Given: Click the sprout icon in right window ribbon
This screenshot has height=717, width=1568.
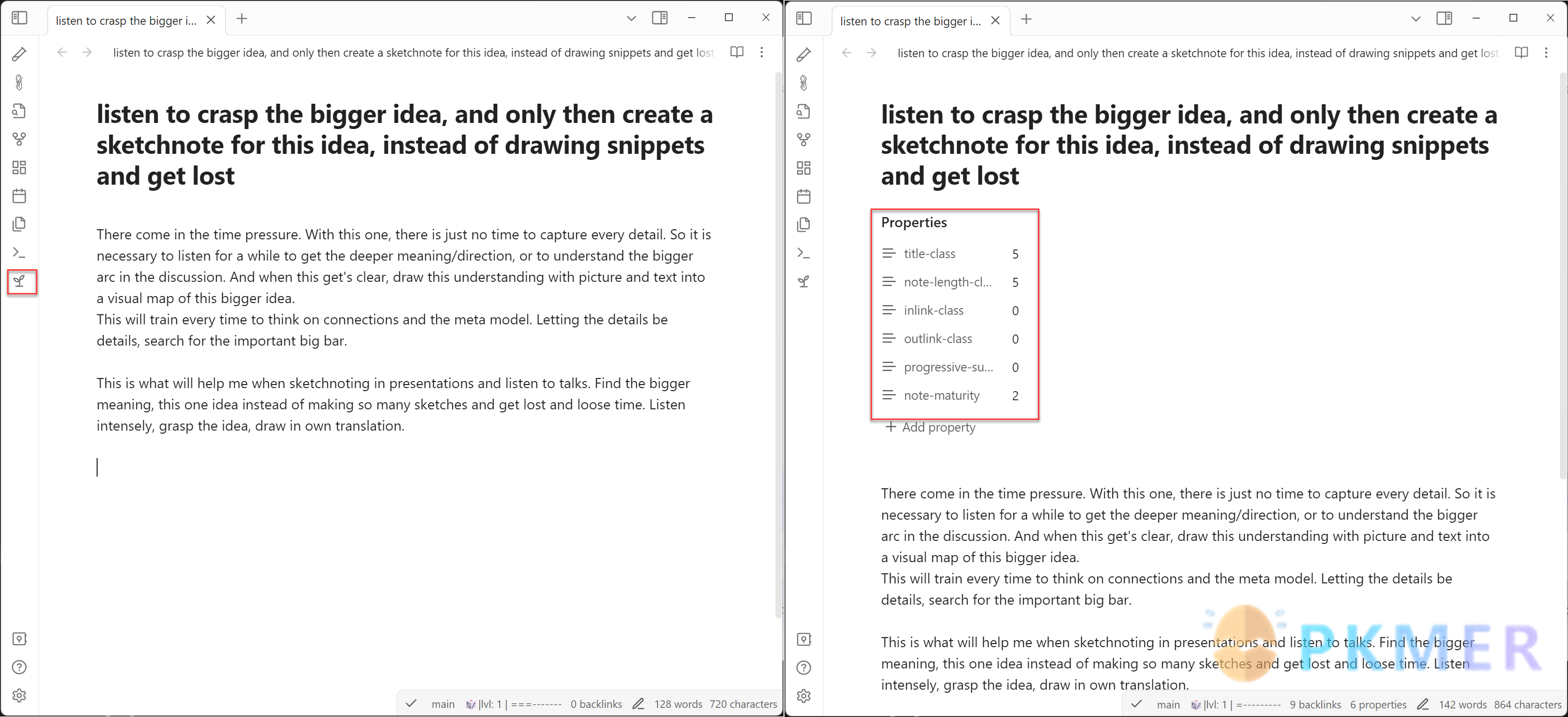Looking at the screenshot, I should tap(804, 281).
